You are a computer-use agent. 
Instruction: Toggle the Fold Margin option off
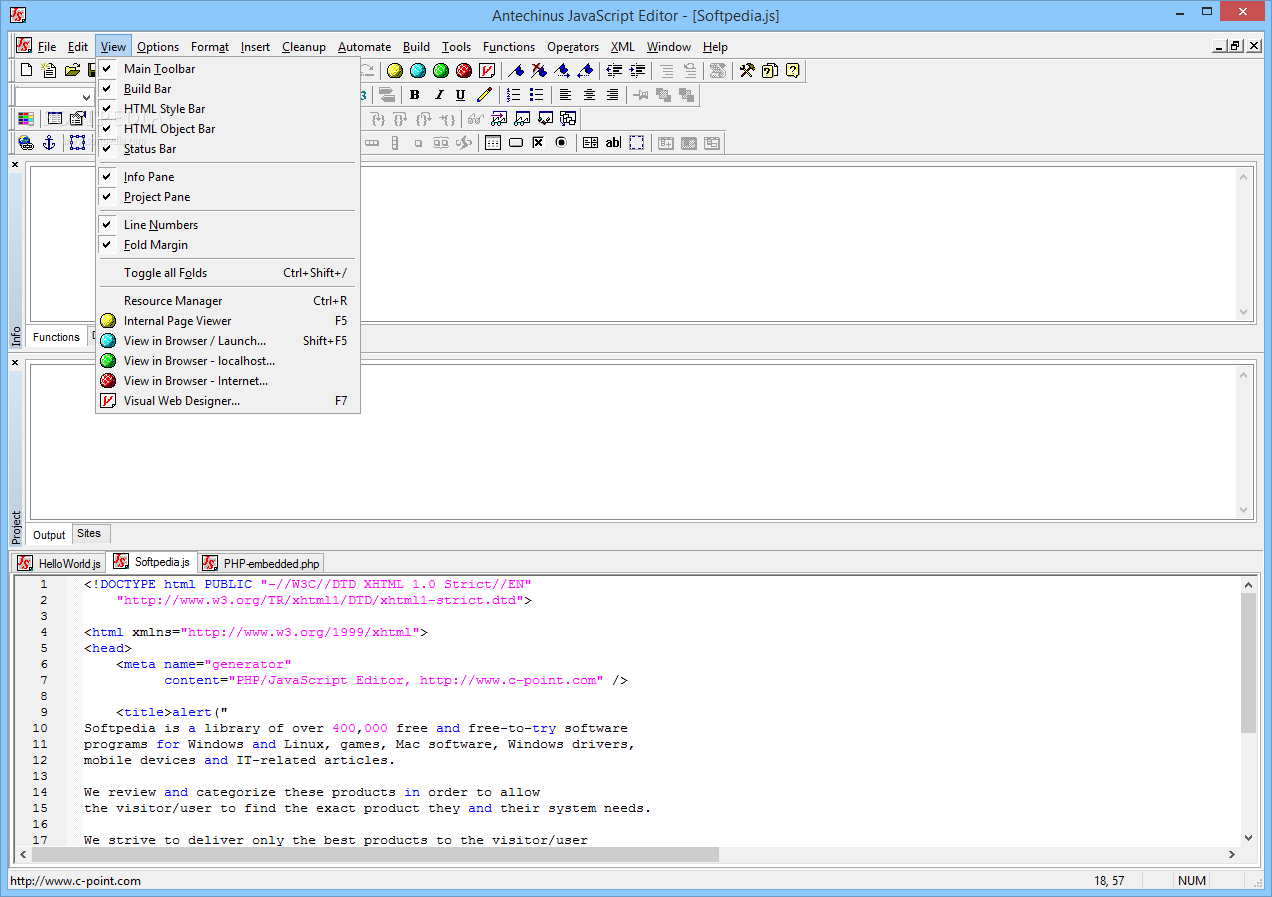click(155, 245)
